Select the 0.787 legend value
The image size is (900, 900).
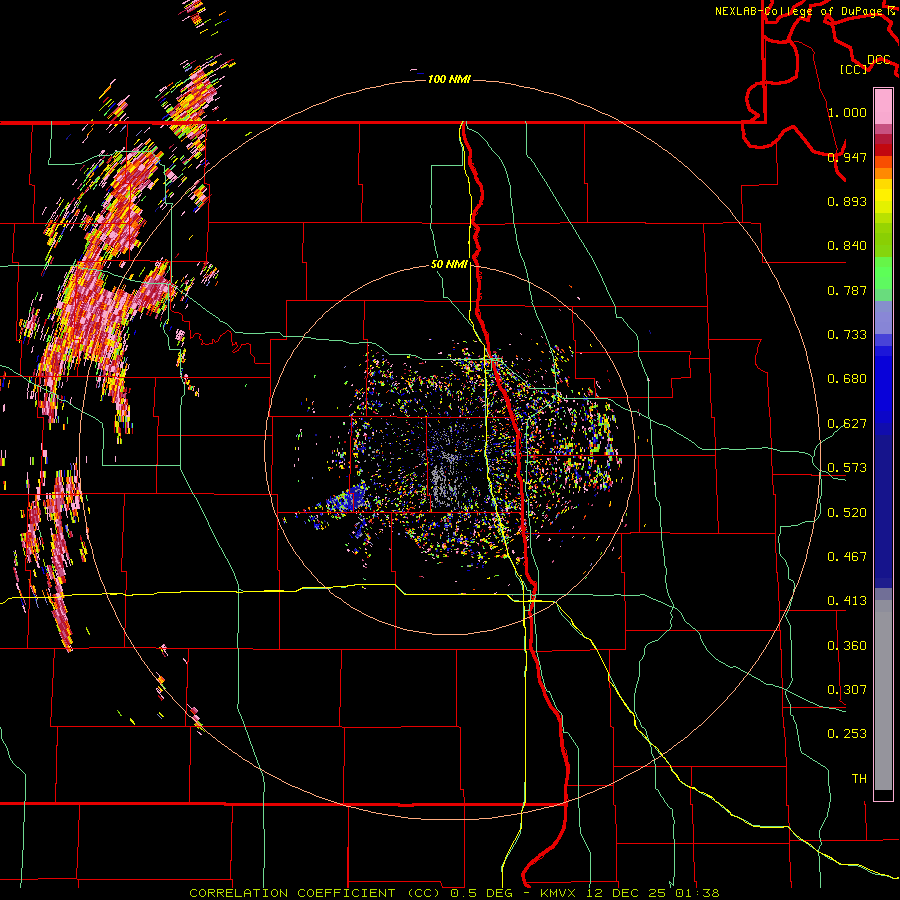click(847, 290)
